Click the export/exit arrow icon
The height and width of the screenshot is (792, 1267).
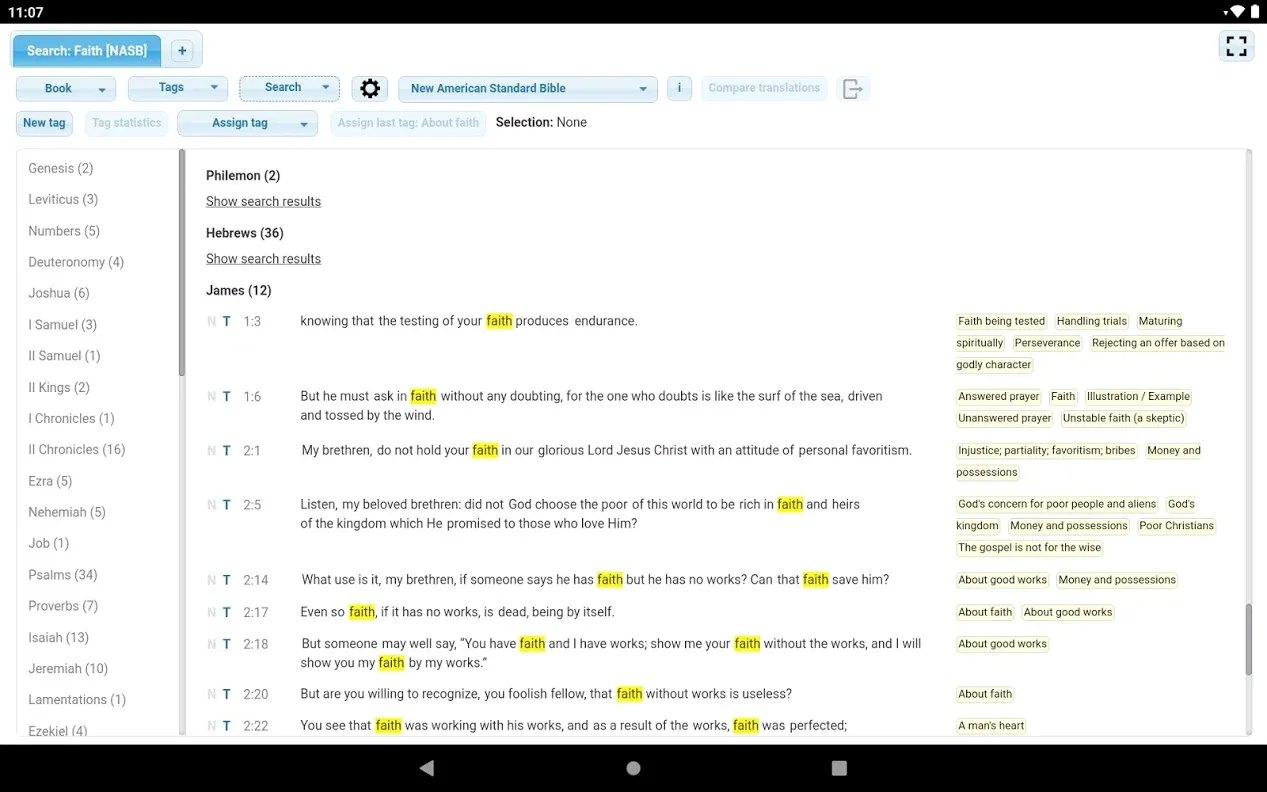pos(852,88)
